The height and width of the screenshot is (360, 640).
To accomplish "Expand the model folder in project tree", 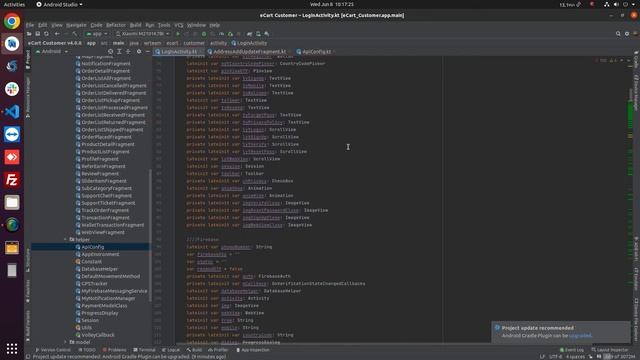I will pyautogui.click(x=65, y=342).
